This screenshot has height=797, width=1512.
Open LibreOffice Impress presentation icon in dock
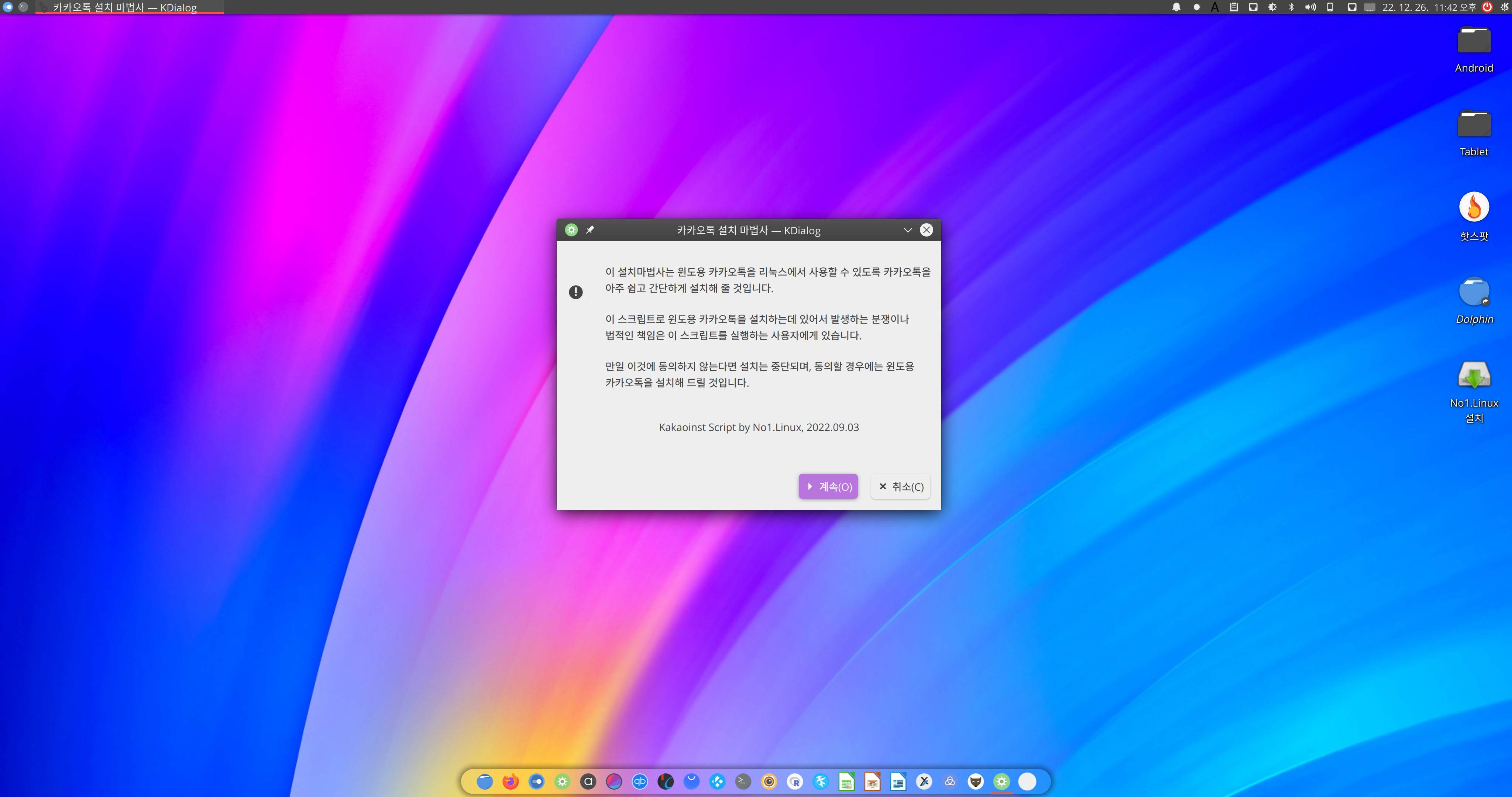(x=872, y=781)
